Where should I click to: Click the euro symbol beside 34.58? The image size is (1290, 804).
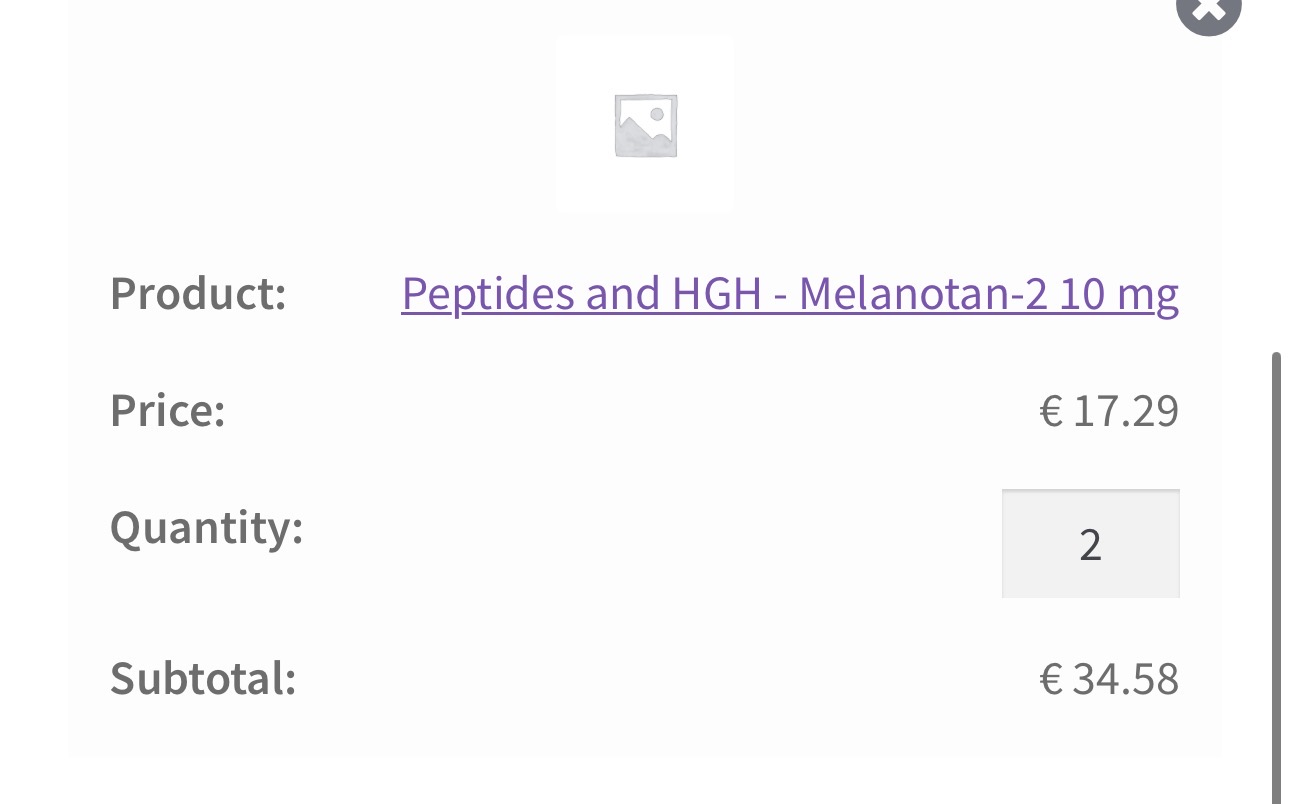click(x=1050, y=679)
